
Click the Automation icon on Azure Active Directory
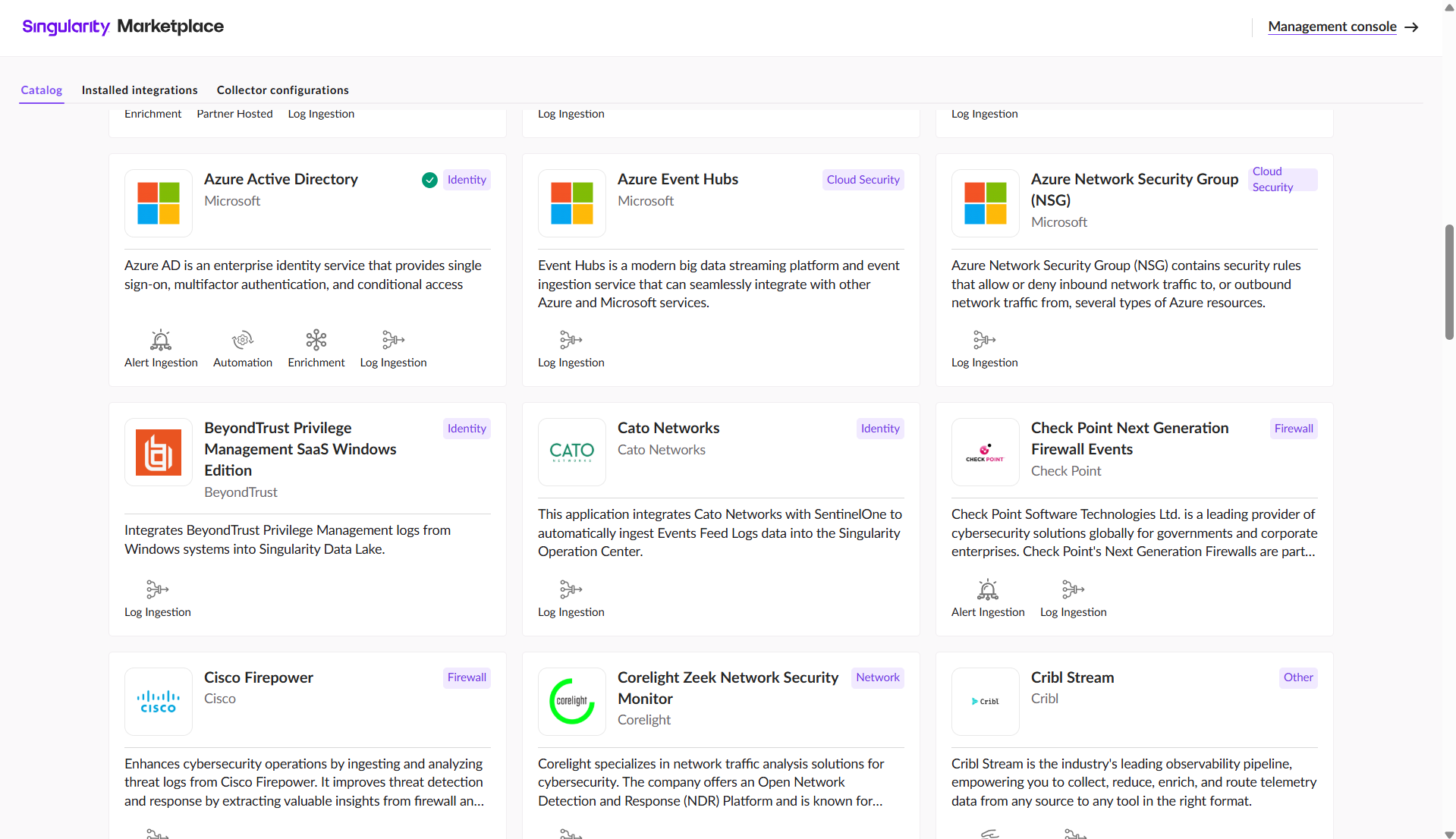(x=242, y=339)
